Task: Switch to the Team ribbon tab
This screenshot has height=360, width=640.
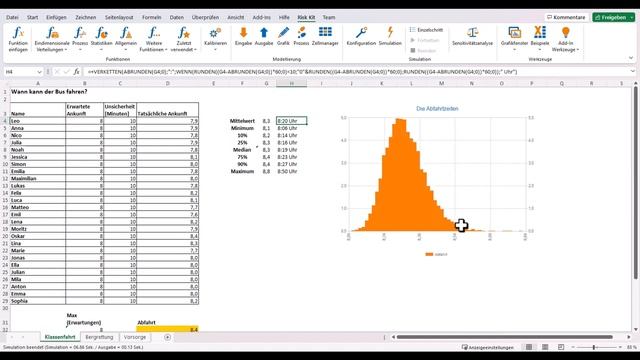Action: click(329, 17)
